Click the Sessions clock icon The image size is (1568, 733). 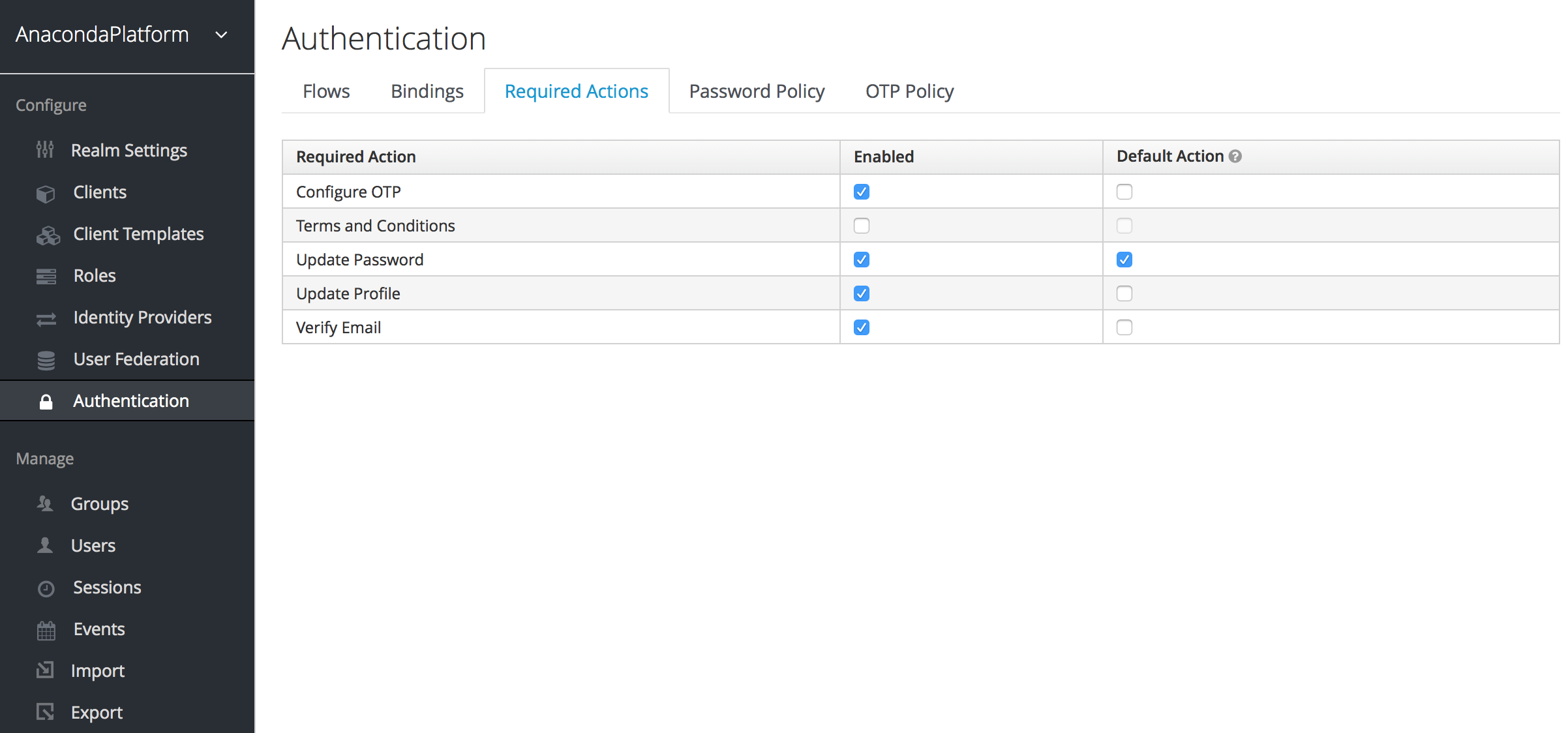pos(46,589)
